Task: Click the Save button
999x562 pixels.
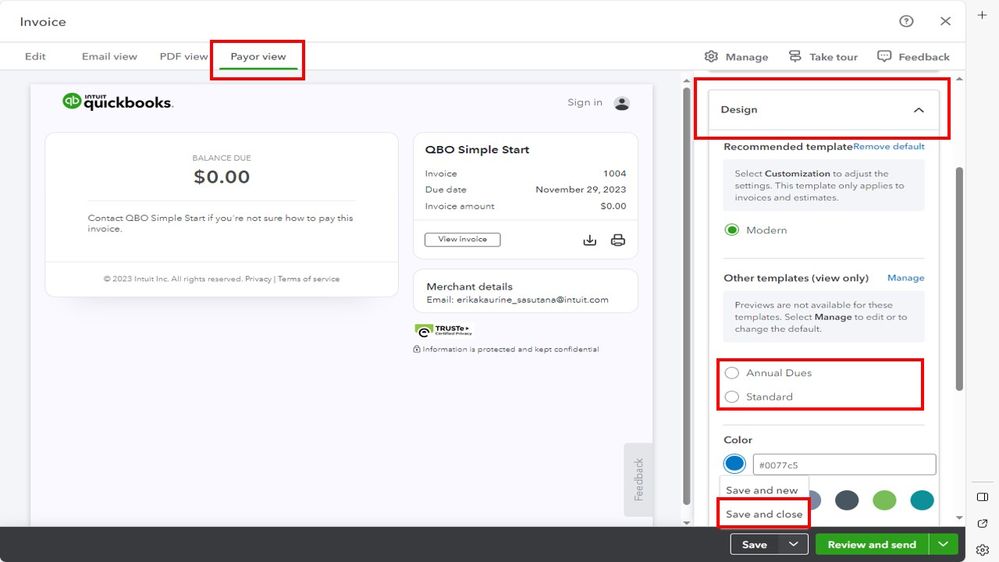Action: [755, 544]
